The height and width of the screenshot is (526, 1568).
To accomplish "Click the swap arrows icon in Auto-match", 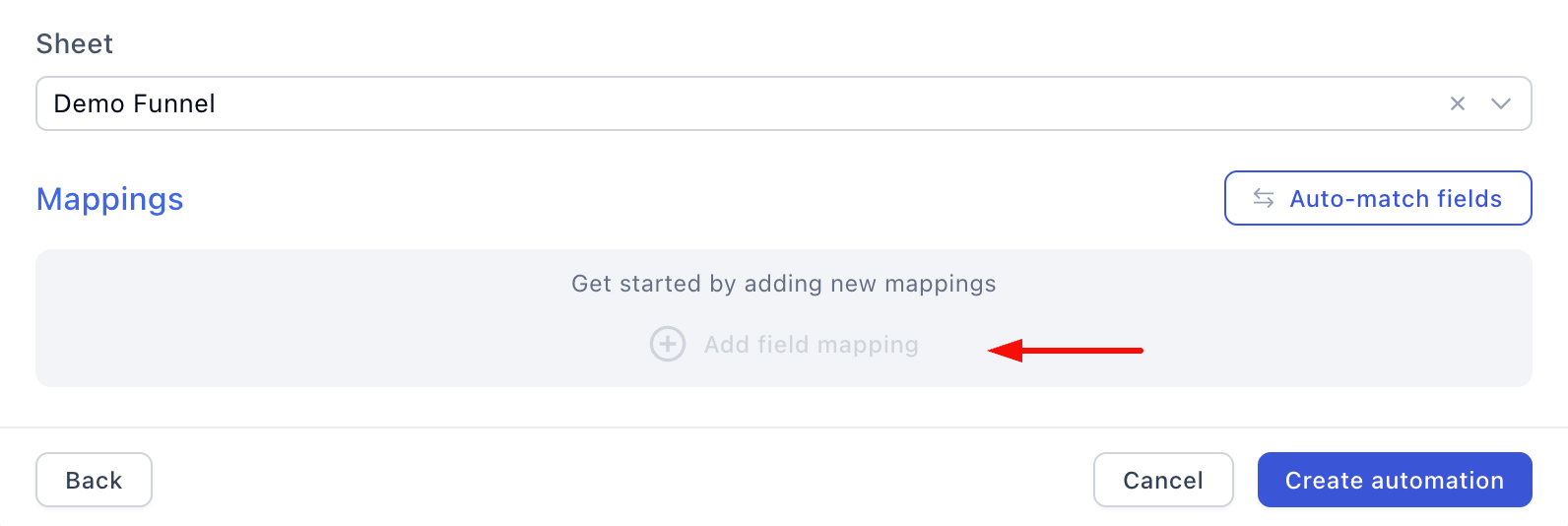I will 1264,198.
